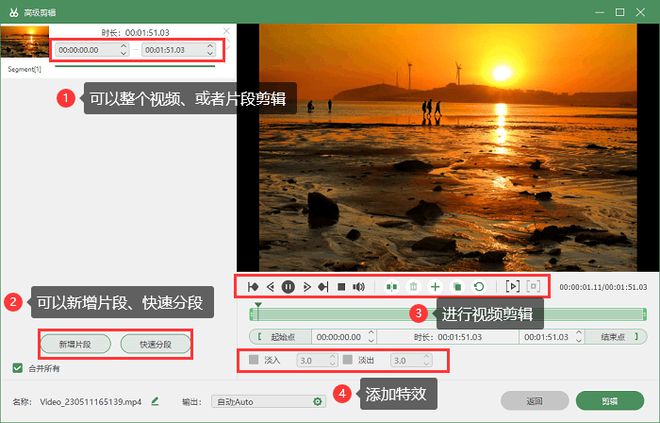
Task: Jump to start point marker icon
Action: tap(252, 287)
